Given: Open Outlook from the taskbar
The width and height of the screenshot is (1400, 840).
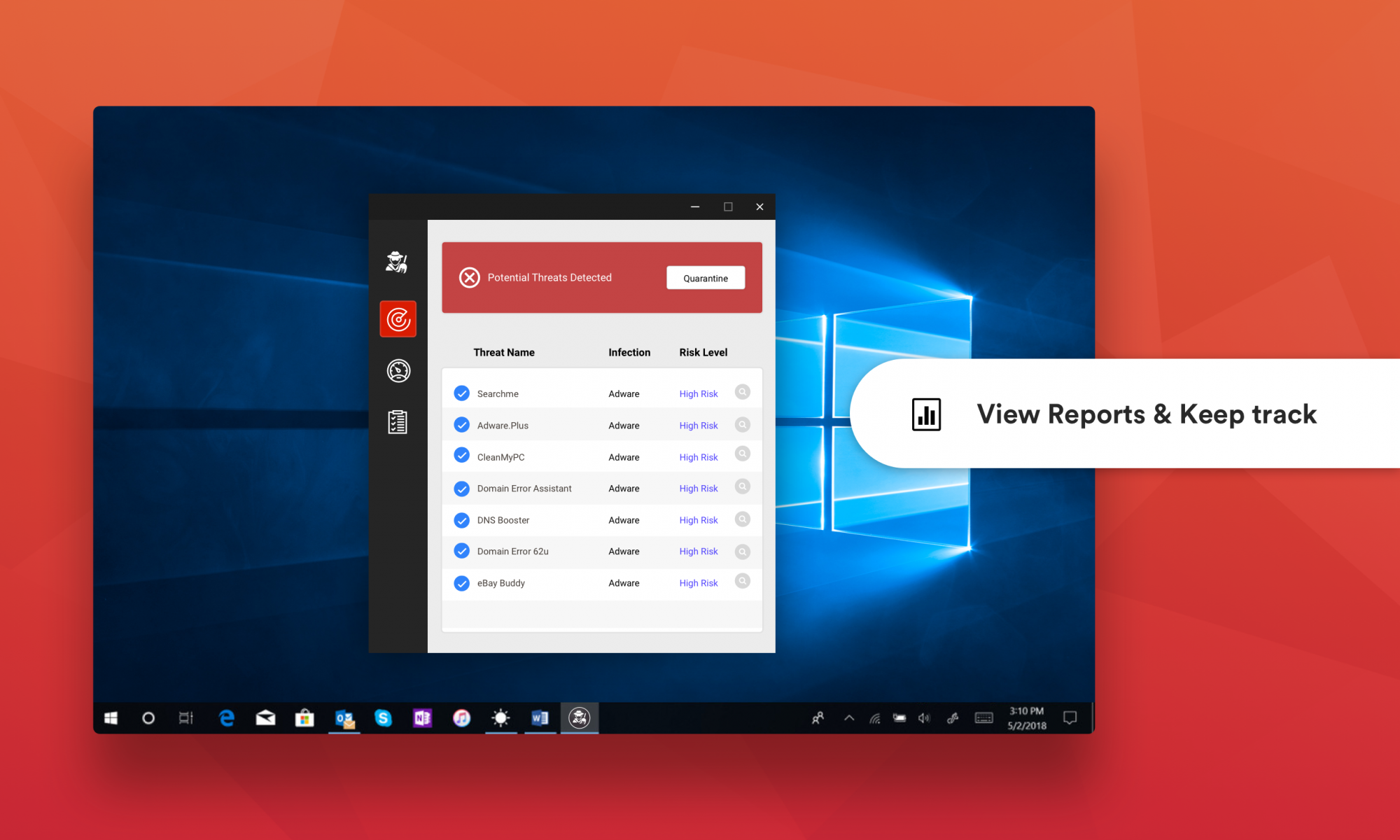Looking at the screenshot, I should (x=344, y=719).
